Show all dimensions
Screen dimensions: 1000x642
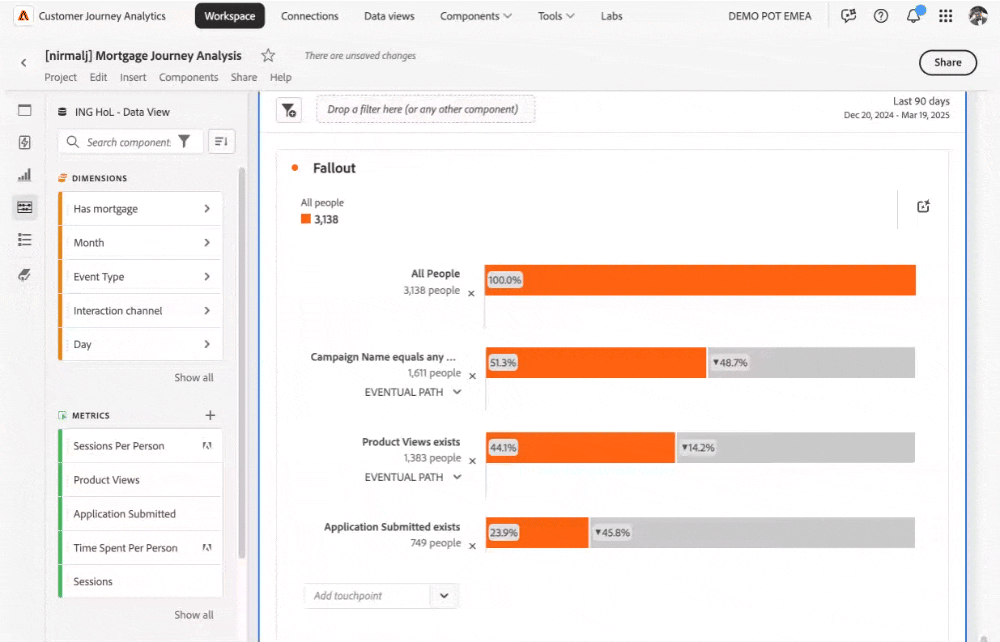pyautogui.click(x=194, y=377)
